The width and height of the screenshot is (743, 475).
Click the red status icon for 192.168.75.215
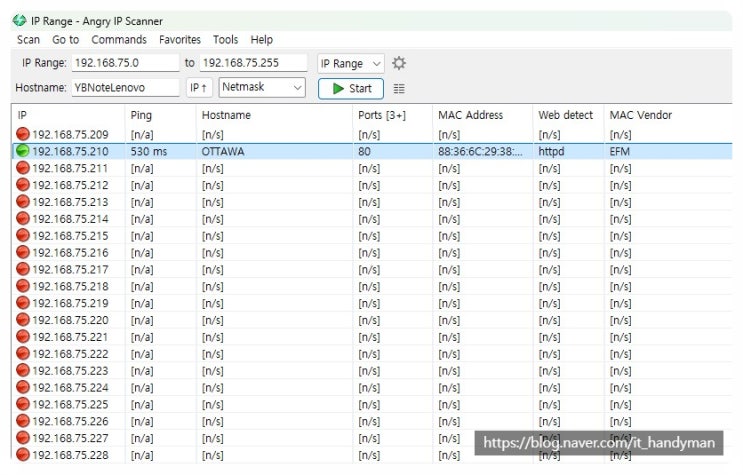coord(22,236)
